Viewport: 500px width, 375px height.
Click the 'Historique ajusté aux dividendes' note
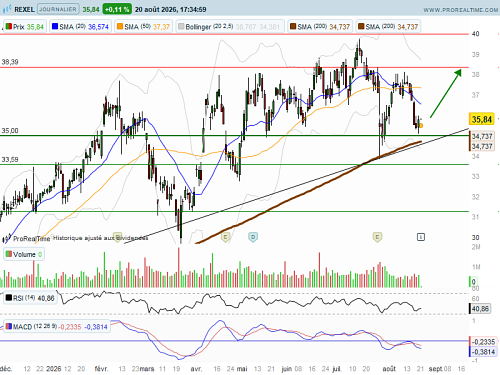pos(100,238)
